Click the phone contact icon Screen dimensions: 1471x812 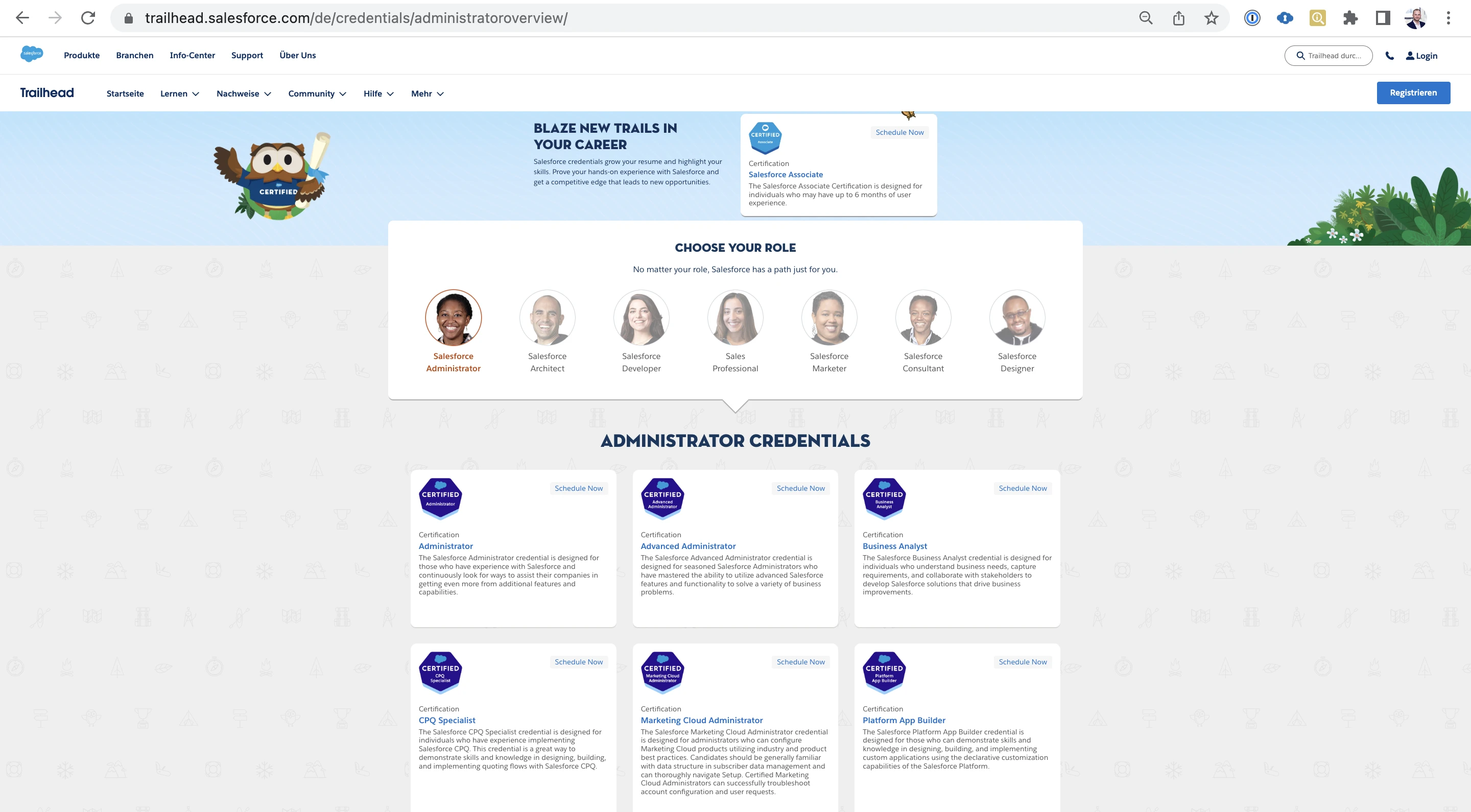tap(1389, 55)
